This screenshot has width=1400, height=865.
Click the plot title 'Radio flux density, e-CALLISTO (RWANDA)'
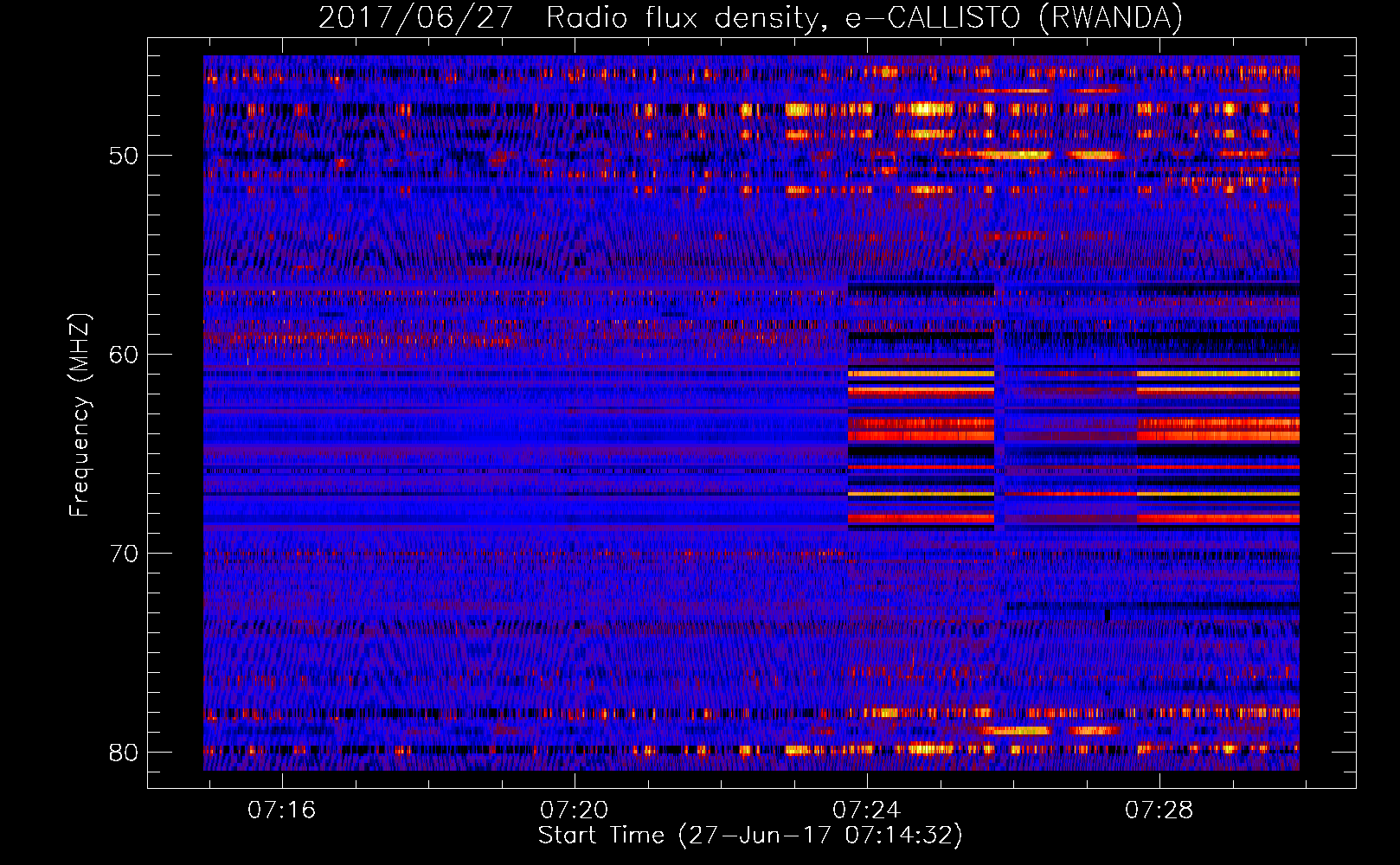tap(864, 18)
